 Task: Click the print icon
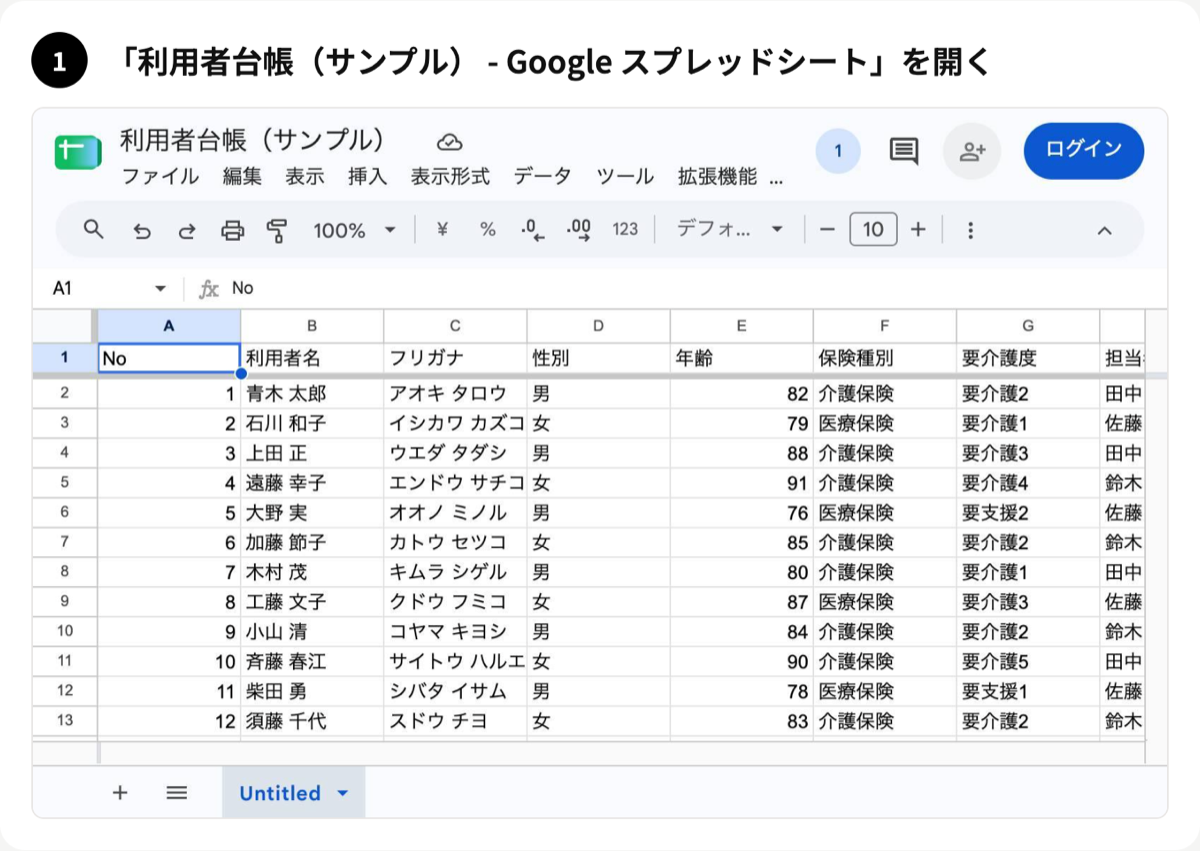point(232,231)
